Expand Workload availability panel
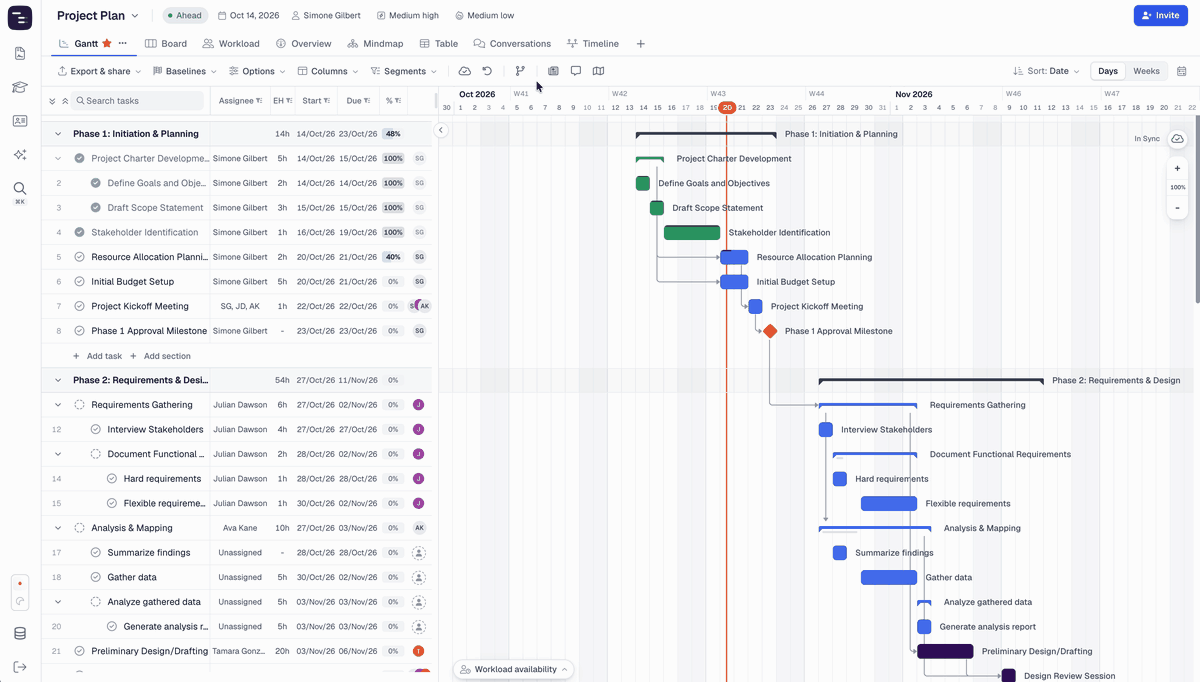The height and width of the screenshot is (682, 1200). [515, 669]
